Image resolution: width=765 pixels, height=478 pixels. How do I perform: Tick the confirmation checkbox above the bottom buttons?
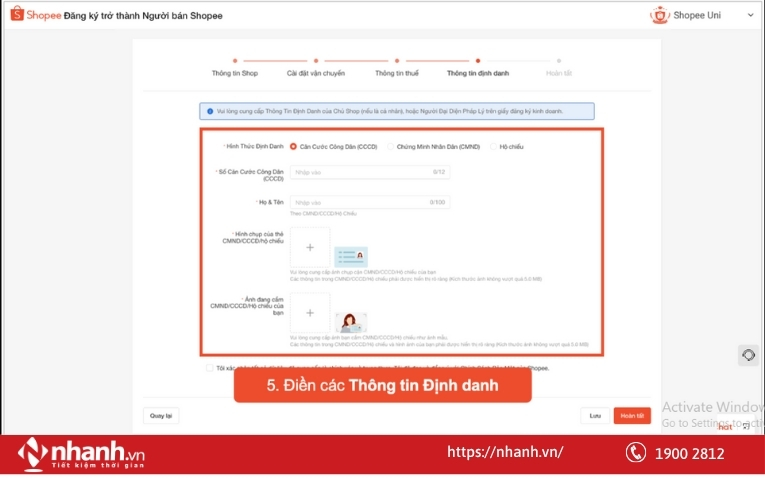207,368
